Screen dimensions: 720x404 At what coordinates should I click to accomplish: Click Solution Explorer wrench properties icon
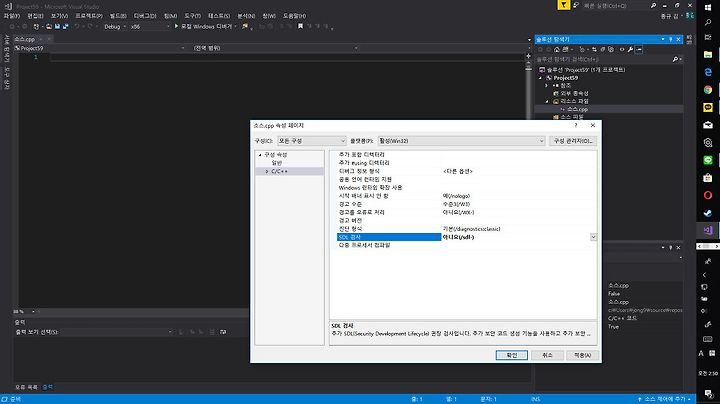click(630, 49)
